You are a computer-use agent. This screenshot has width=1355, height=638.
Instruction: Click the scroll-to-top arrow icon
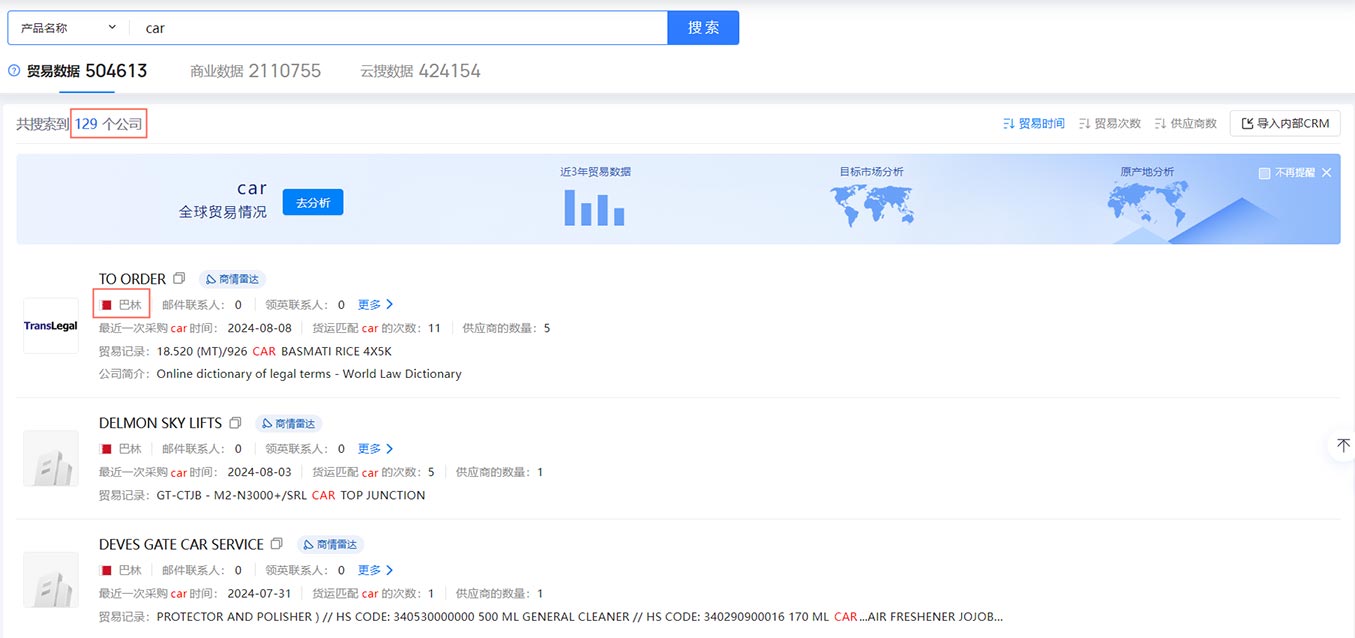[x=1343, y=445]
